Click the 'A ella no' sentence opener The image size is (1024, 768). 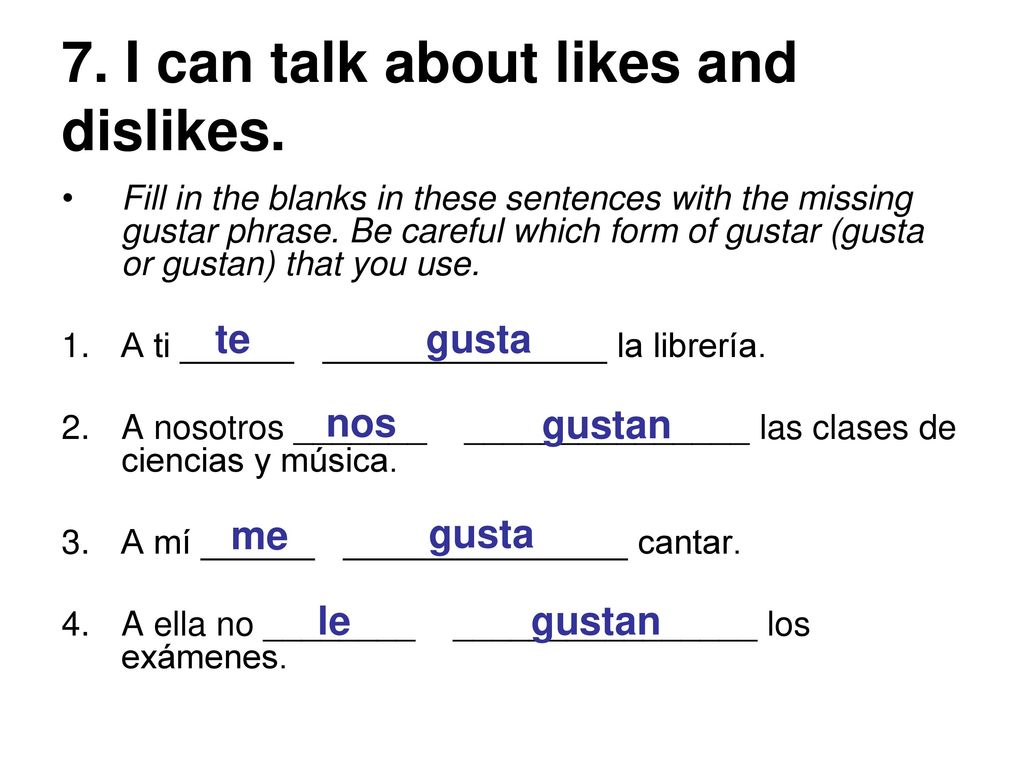187,624
